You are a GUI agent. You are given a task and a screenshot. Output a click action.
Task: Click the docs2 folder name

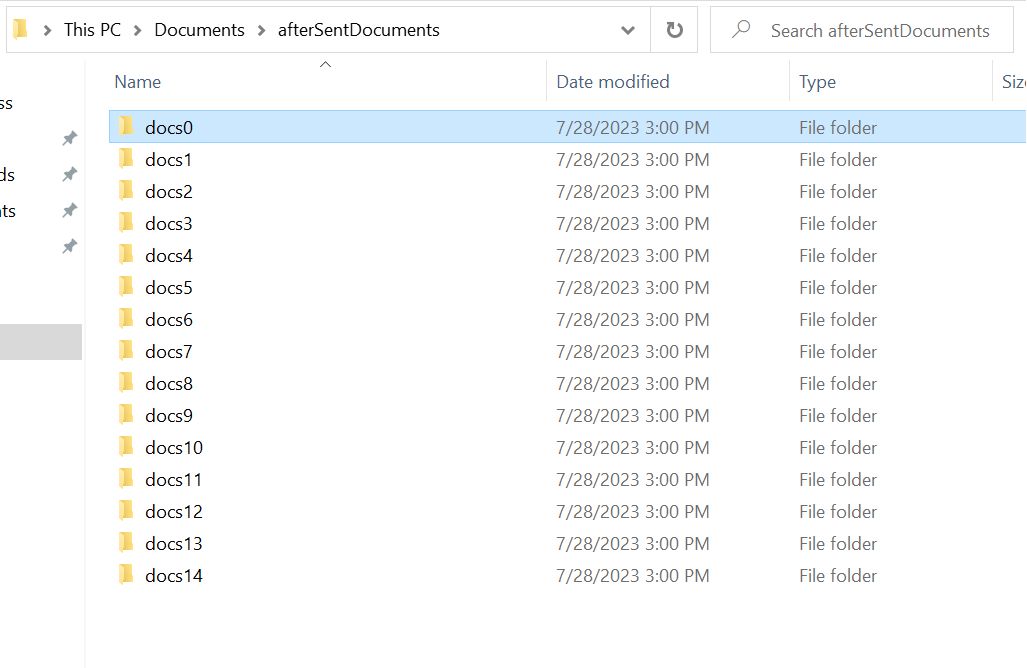(x=169, y=191)
